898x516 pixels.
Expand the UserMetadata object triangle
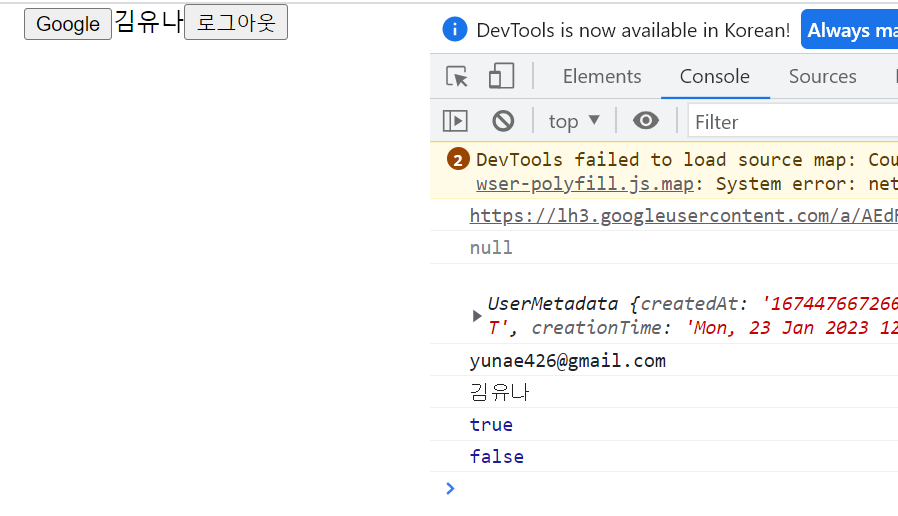coord(476,316)
